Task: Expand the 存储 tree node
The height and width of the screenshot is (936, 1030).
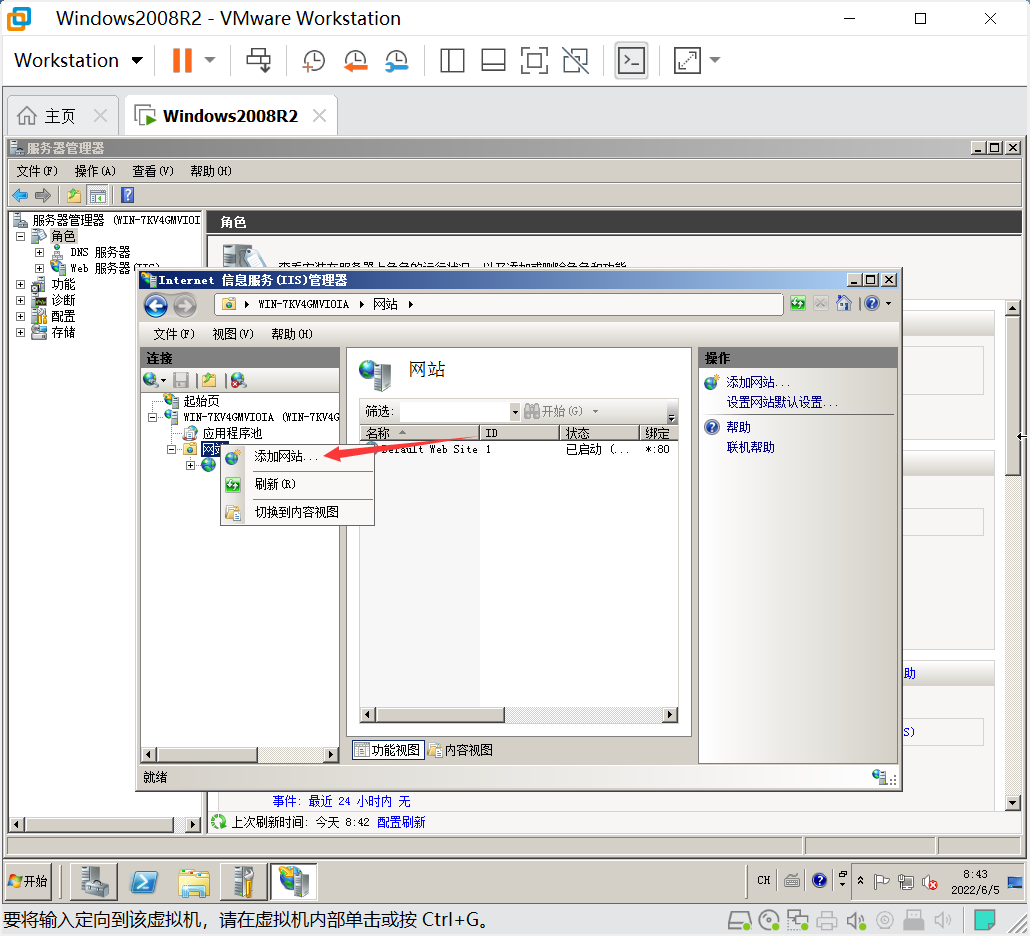Action: pos(20,332)
